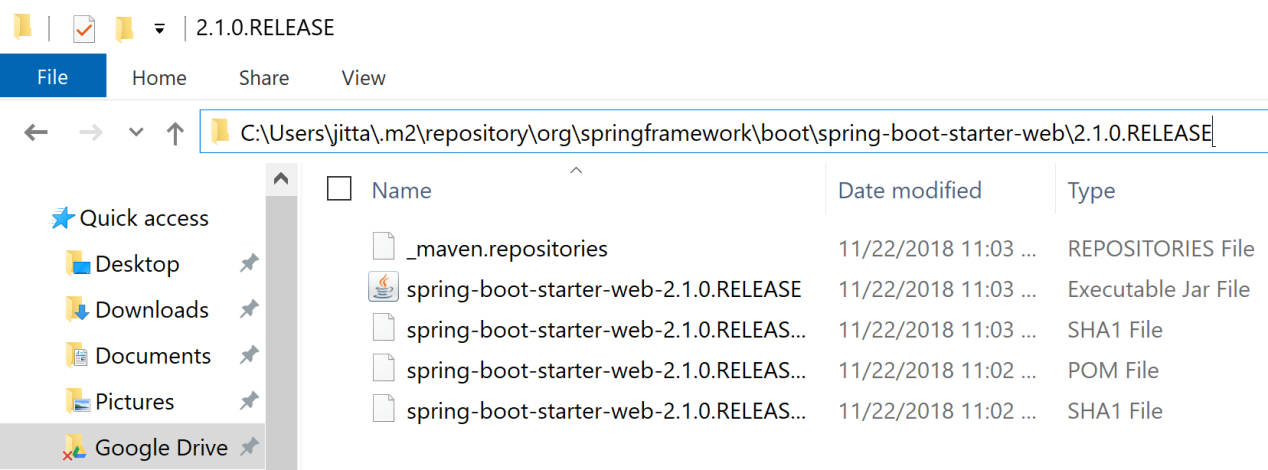Open the Customize Quick Access Toolbar arrow
1268x470 pixels.
pyautogui.click(x=159, y=29)
